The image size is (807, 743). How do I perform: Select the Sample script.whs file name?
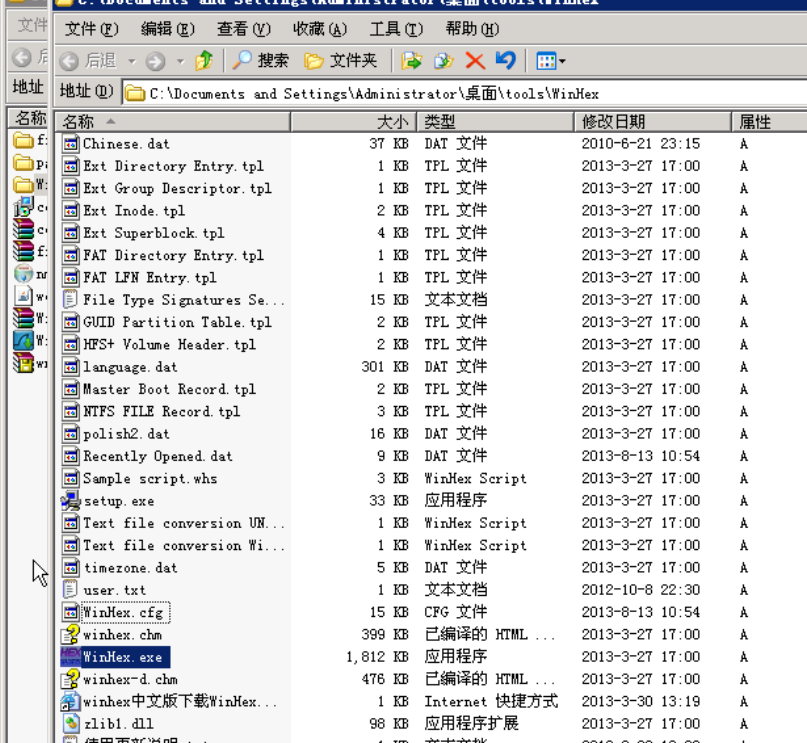[150, 479]
